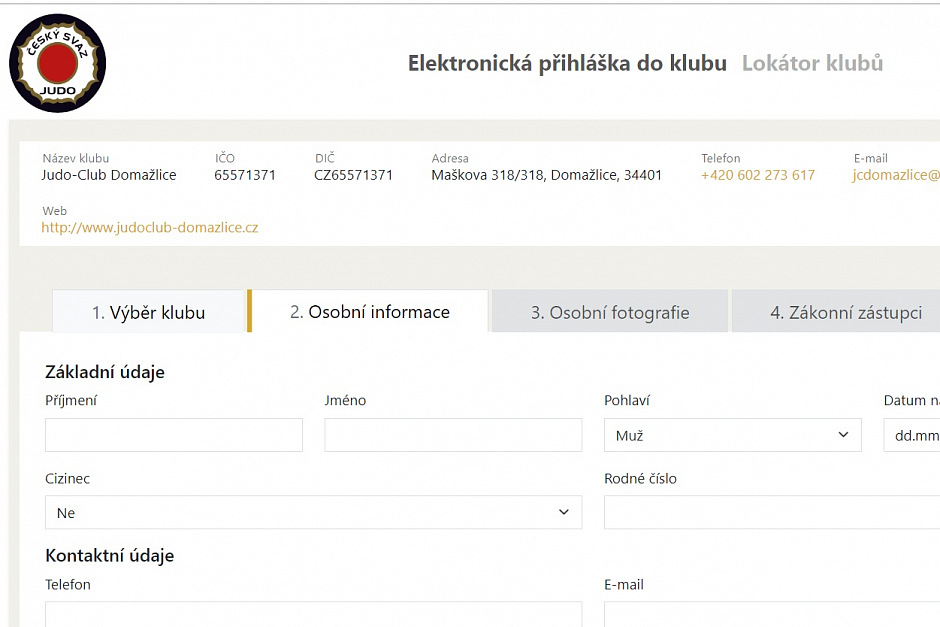940x627 pixels.
Task: Click into the Rodné číslo field
Action: coord(772,513)
